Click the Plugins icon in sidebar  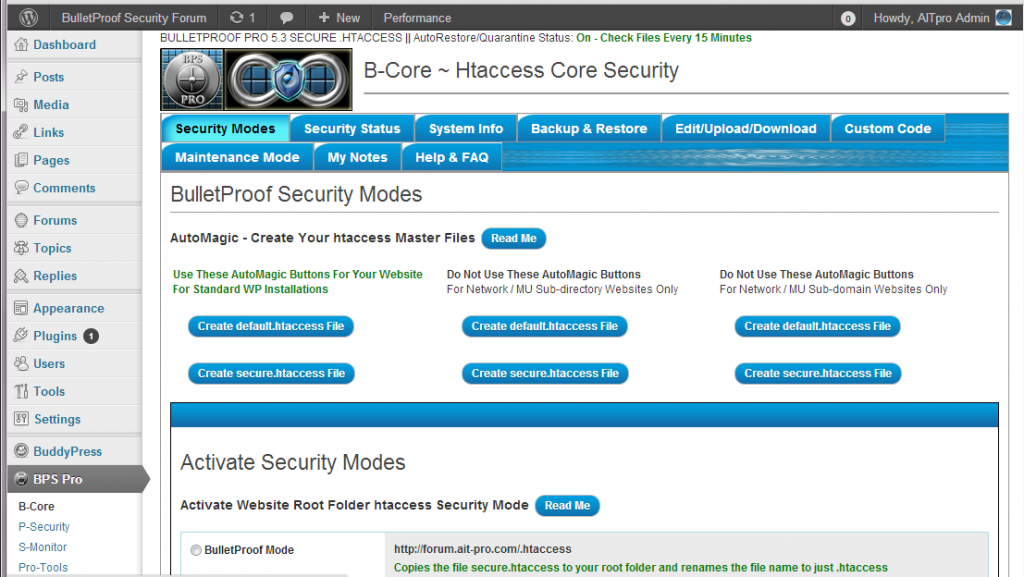point(21,336)
